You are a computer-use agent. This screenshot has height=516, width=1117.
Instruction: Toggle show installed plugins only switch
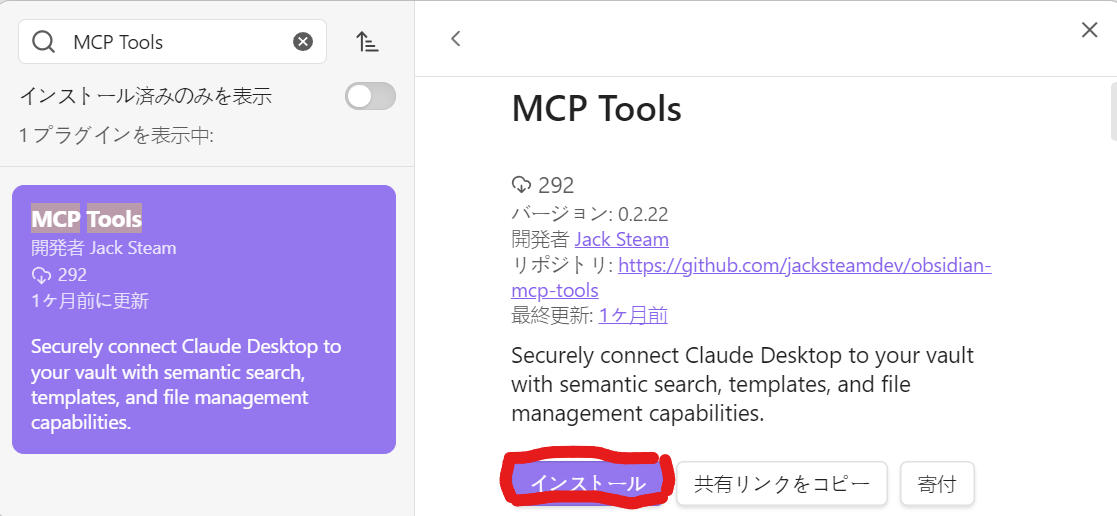pyautogui.click(x=370, y=96)
